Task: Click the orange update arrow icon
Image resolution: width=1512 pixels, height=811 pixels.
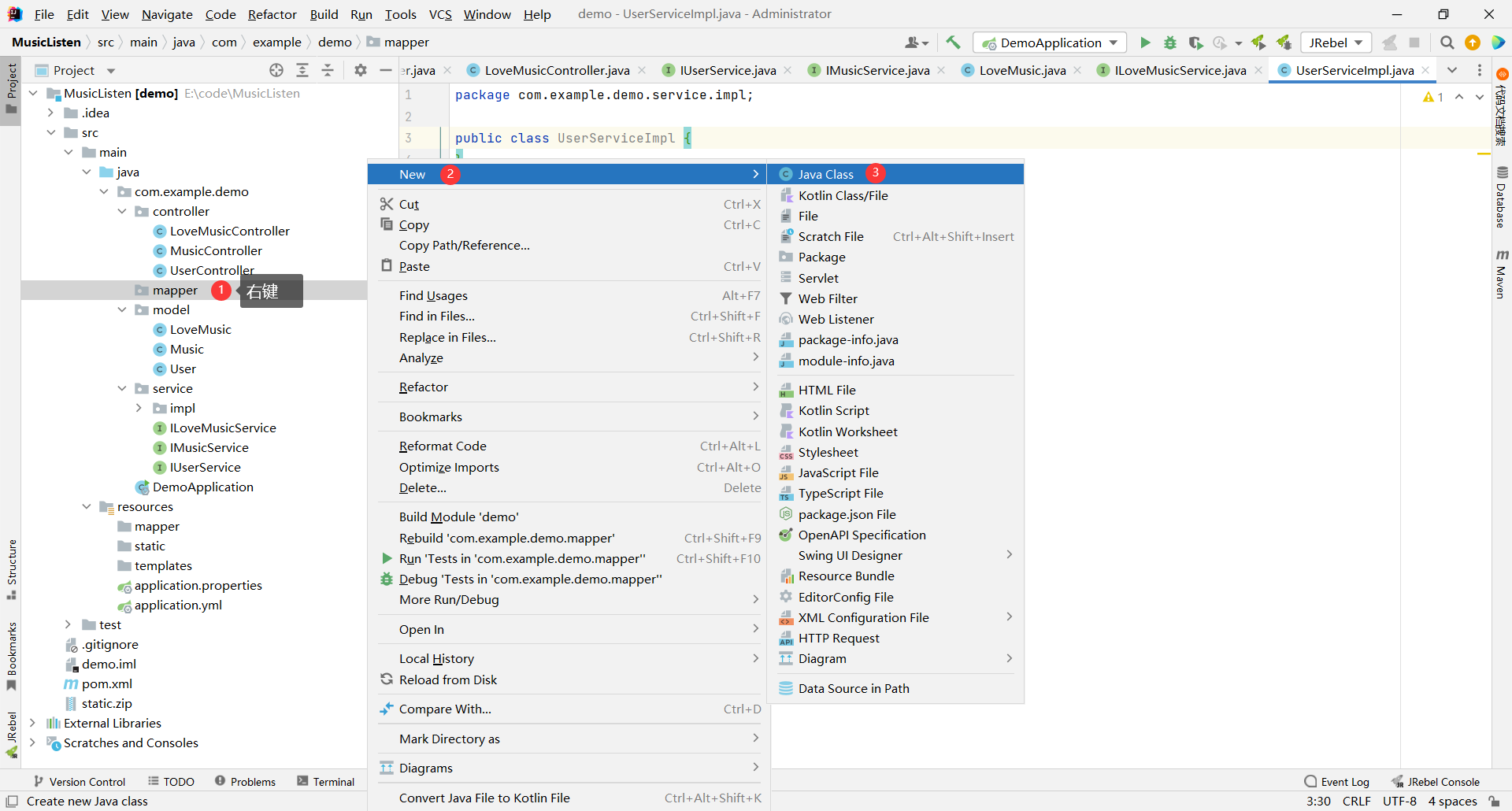Action: [x=1473, y=43]
